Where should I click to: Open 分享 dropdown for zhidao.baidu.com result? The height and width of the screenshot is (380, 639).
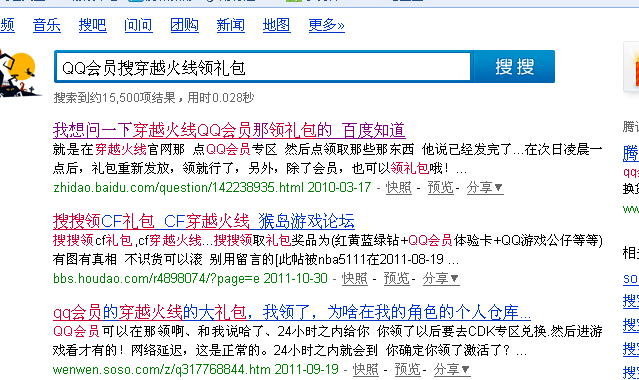coord(485,188)
